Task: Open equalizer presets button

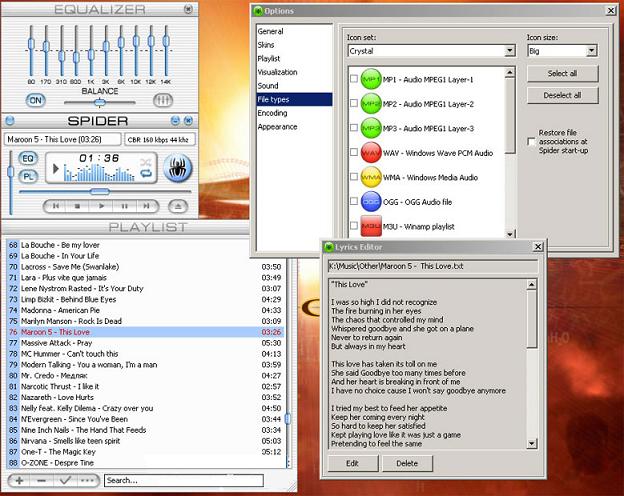Action: (163, 100)
